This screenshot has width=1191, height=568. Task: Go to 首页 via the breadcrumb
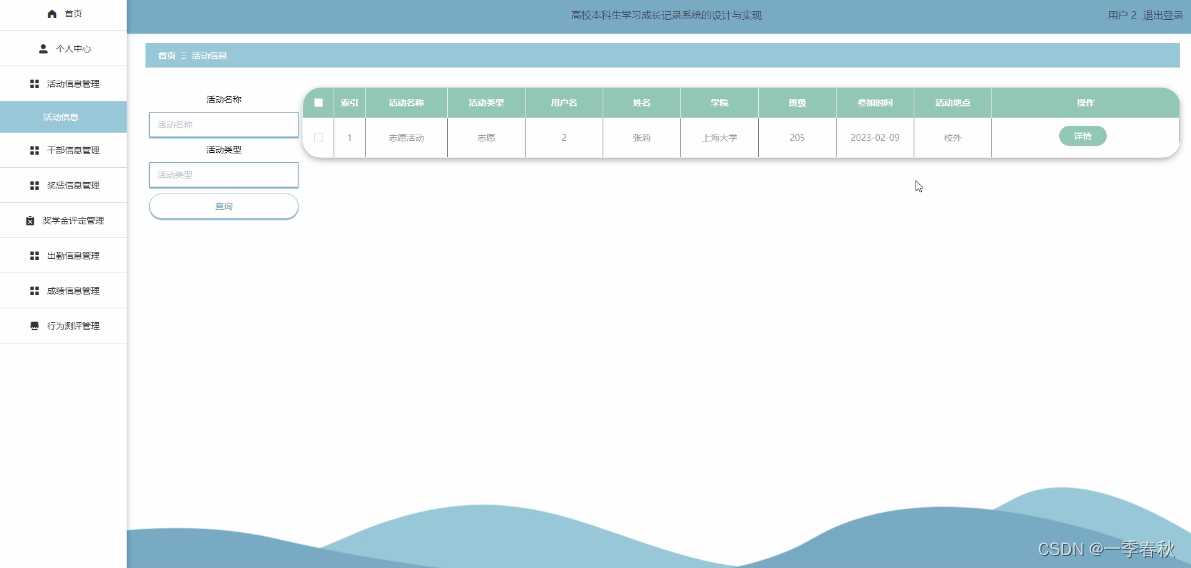pos(166,55)
